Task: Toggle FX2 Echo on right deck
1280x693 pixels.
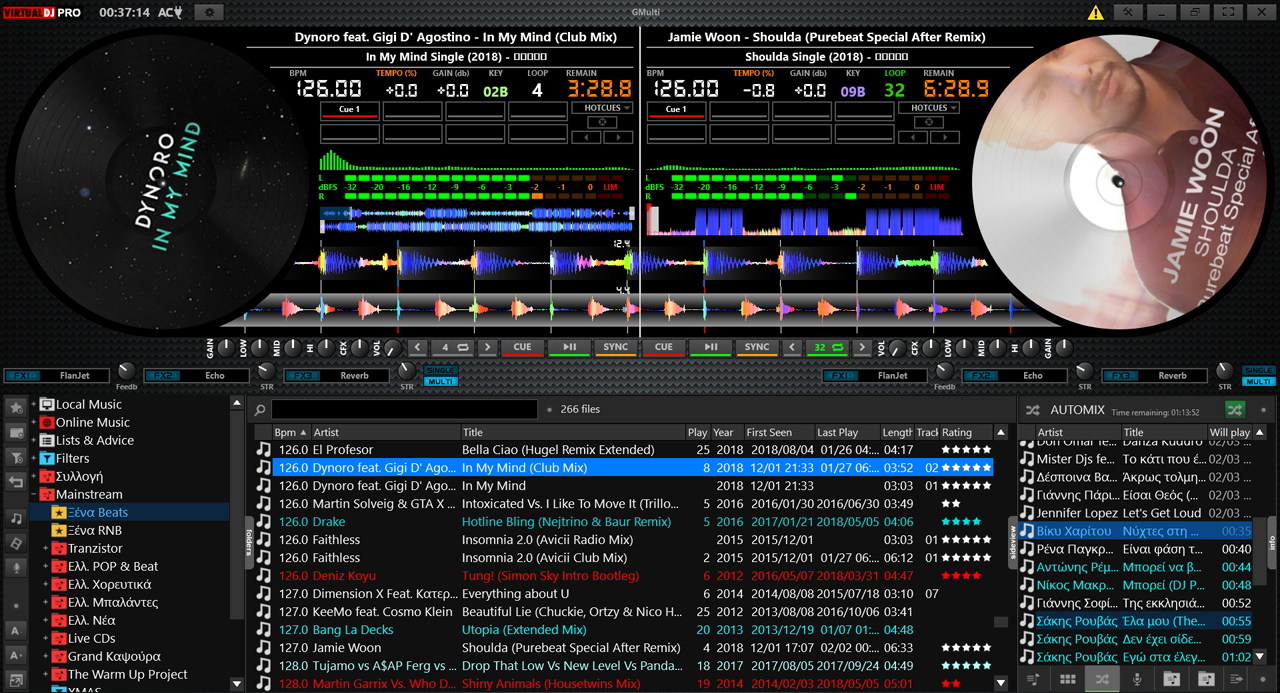Action: click(x=1017, y=376)
